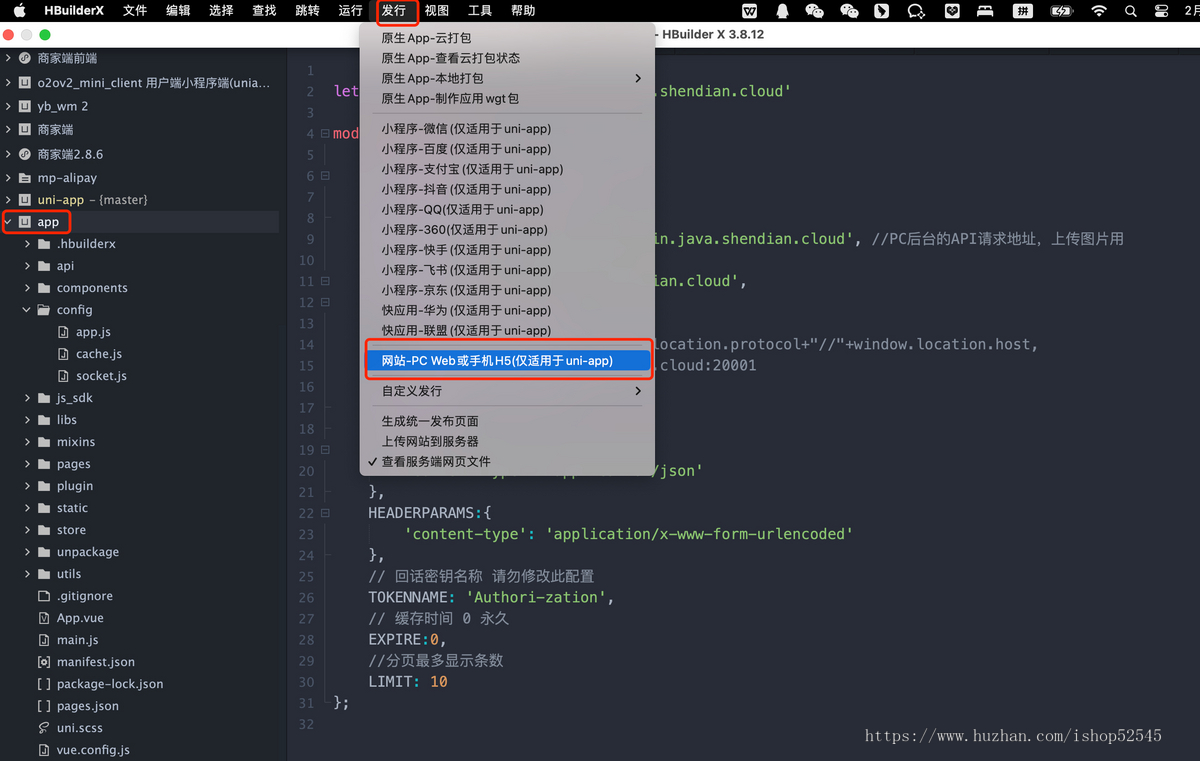
Task: Click the LIMIT value 10 in code
Action: coord(439,682)
